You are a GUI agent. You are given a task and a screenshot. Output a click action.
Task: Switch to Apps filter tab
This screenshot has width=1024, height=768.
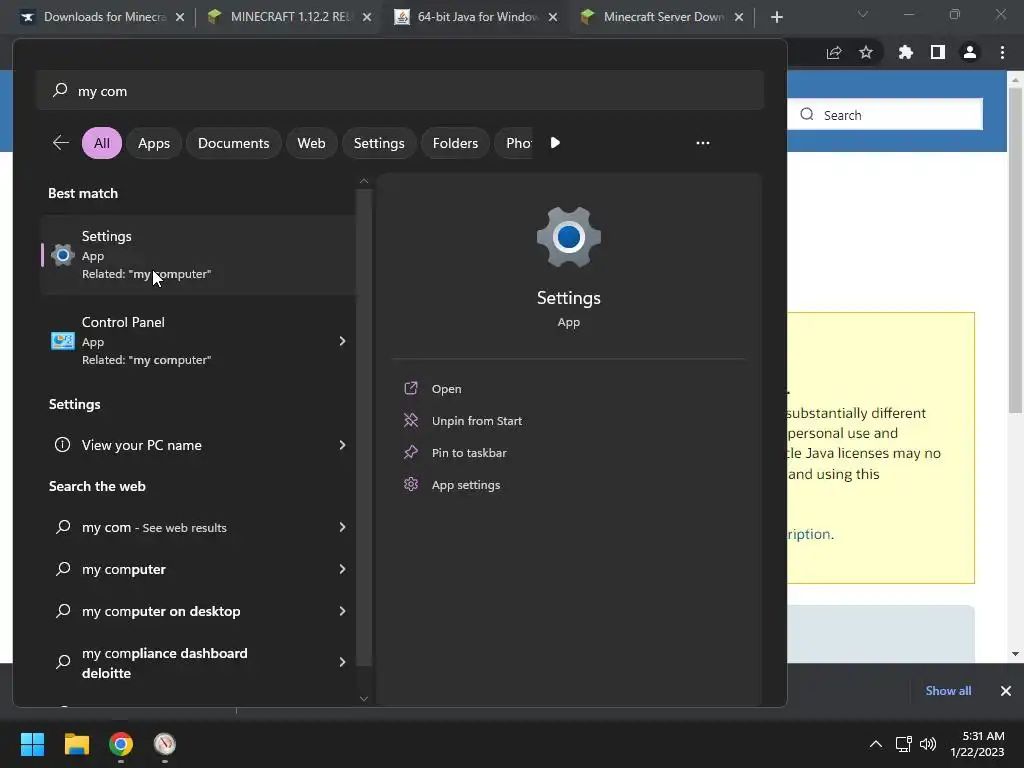coord(153,143)
